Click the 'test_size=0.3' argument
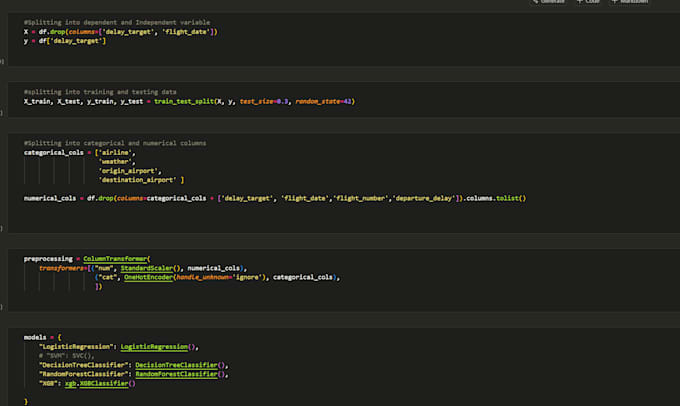Image resolution: width=680 pixels, height=406 pixels. pos(264,102)
